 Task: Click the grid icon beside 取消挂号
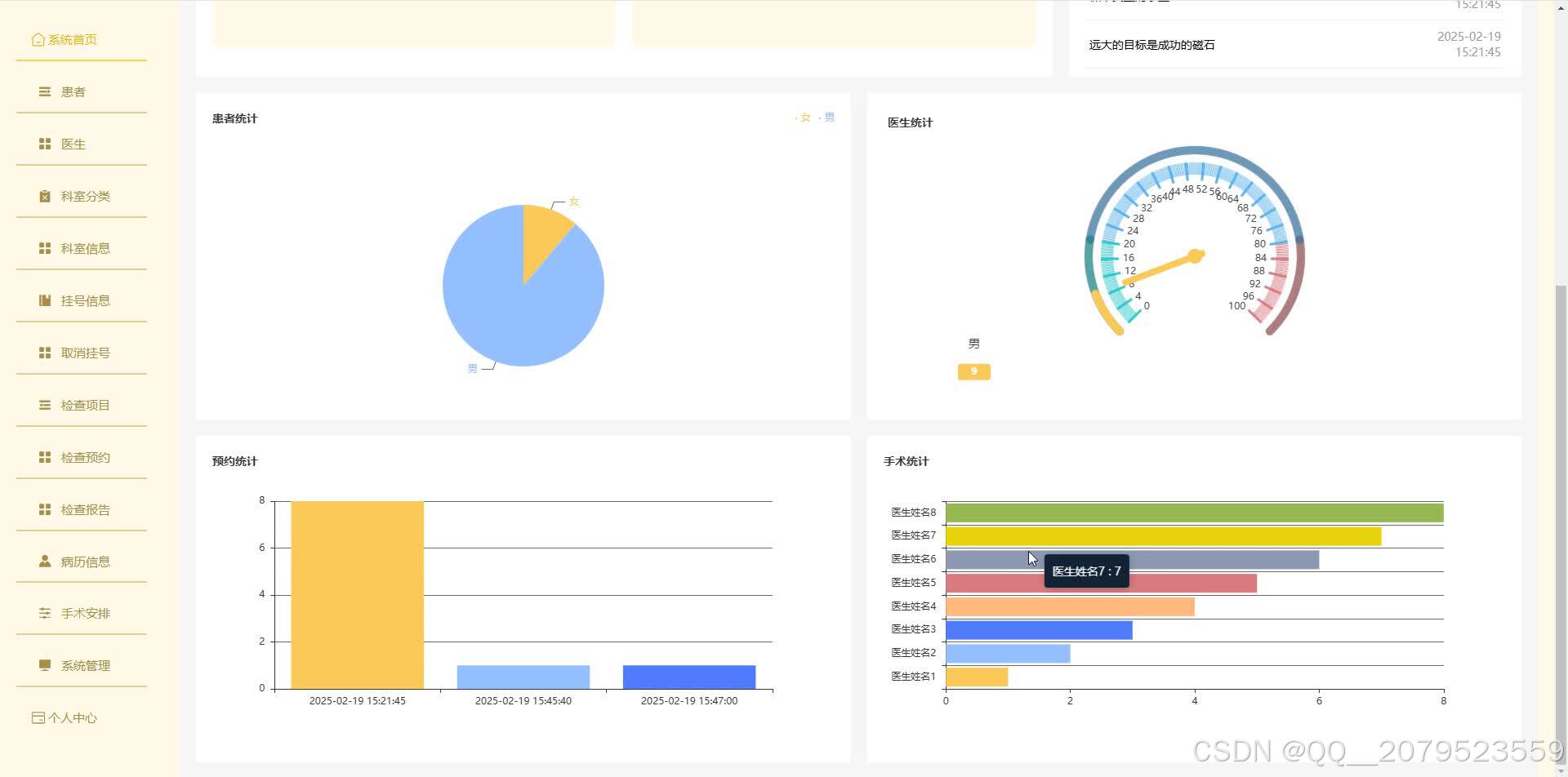pyautogui.click(x=45, y=353)
